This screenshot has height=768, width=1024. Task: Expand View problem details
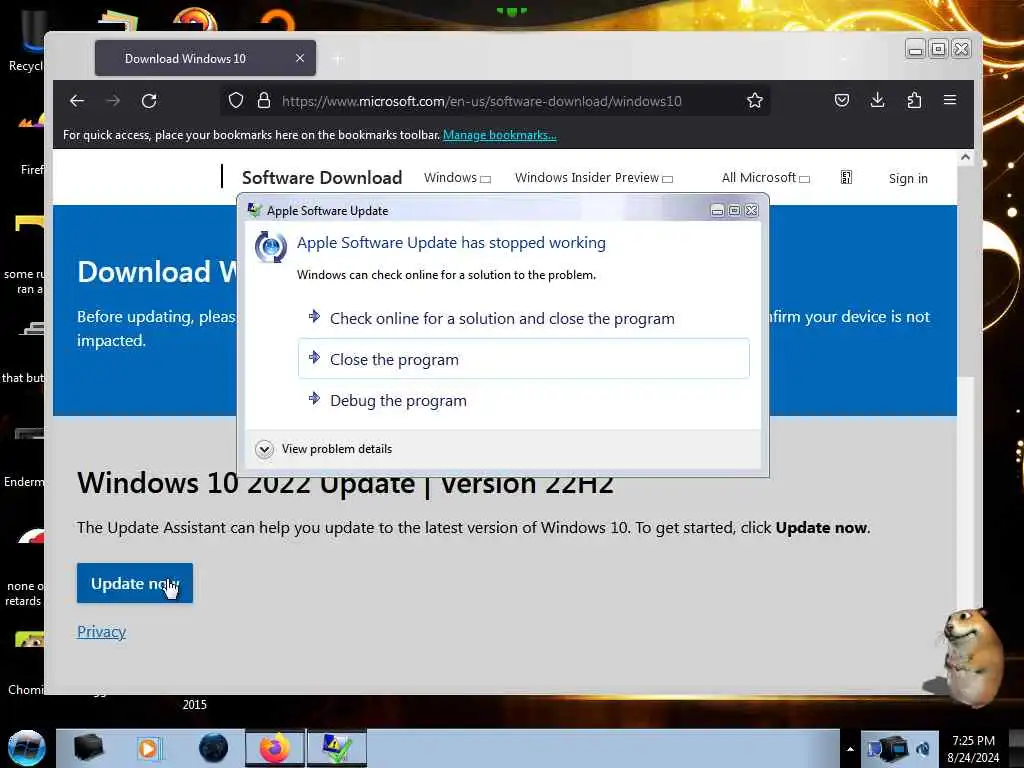pyautogui.click(x=324, y=449)
